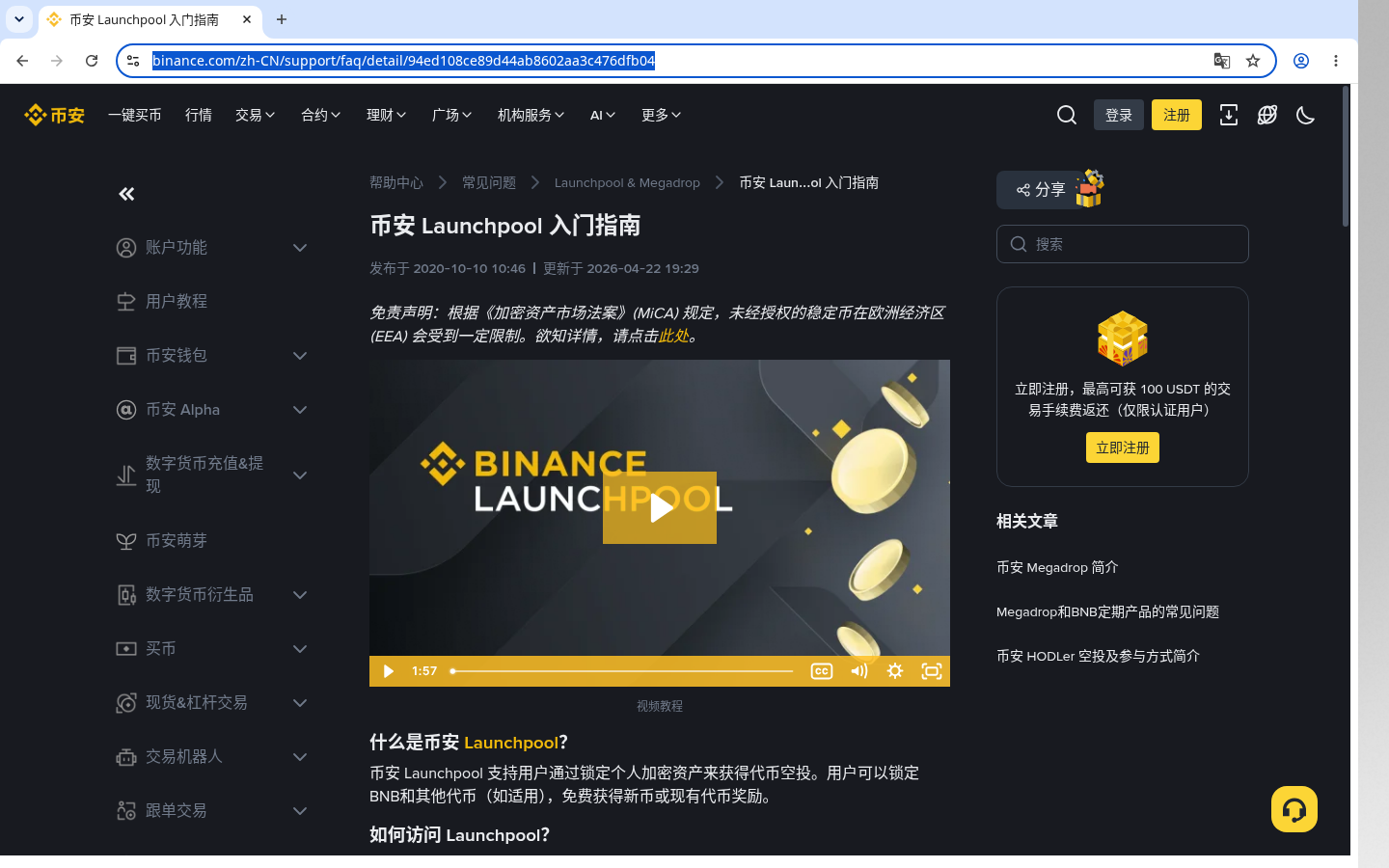The height and width of the screenshot is (868, 1389).
Task: Click the 立即注册 button in promo card
Action: [x=1123, y=448]
